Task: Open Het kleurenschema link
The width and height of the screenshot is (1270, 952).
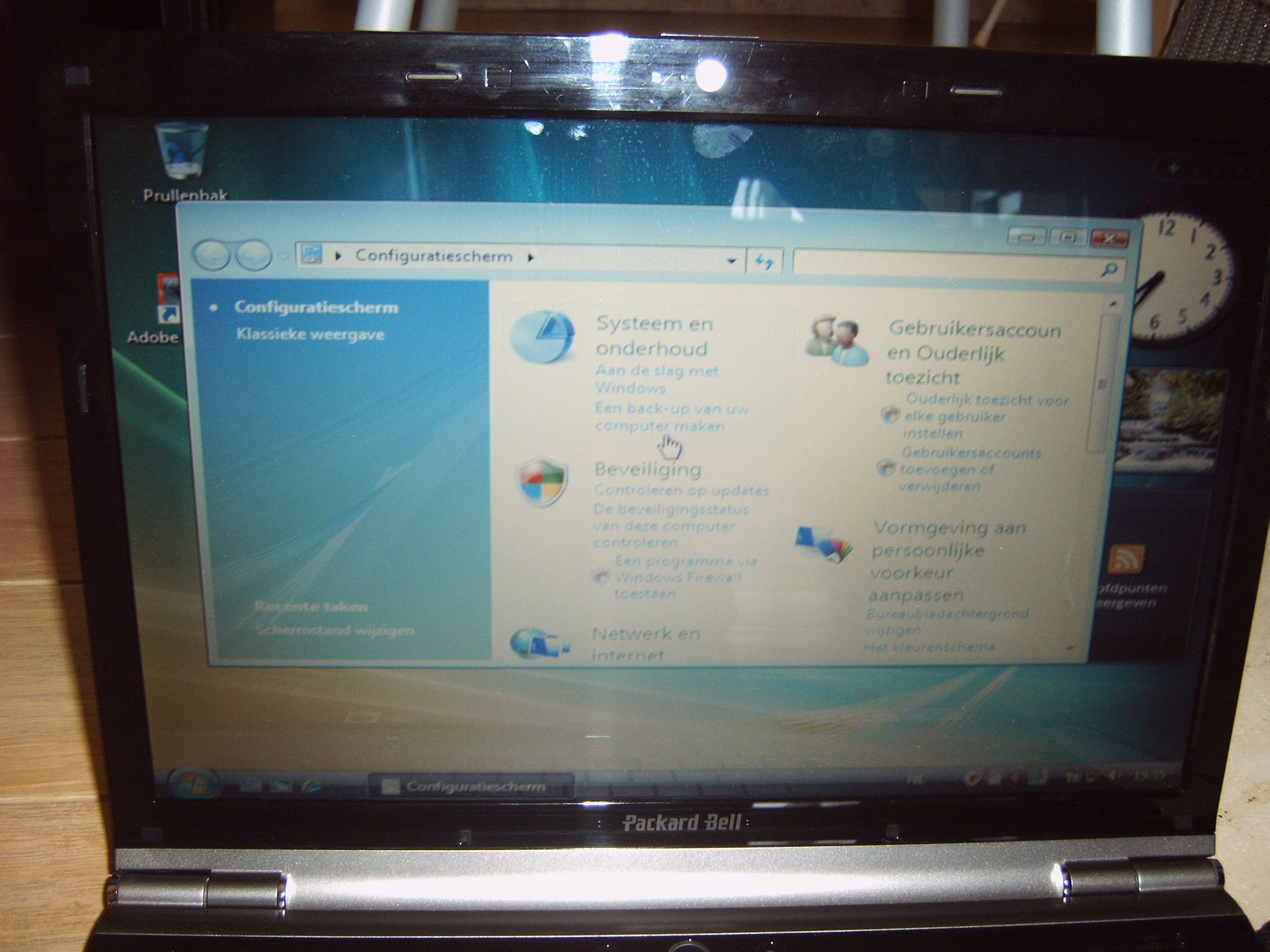Action: pyautogui.click(x=930, y=647)
